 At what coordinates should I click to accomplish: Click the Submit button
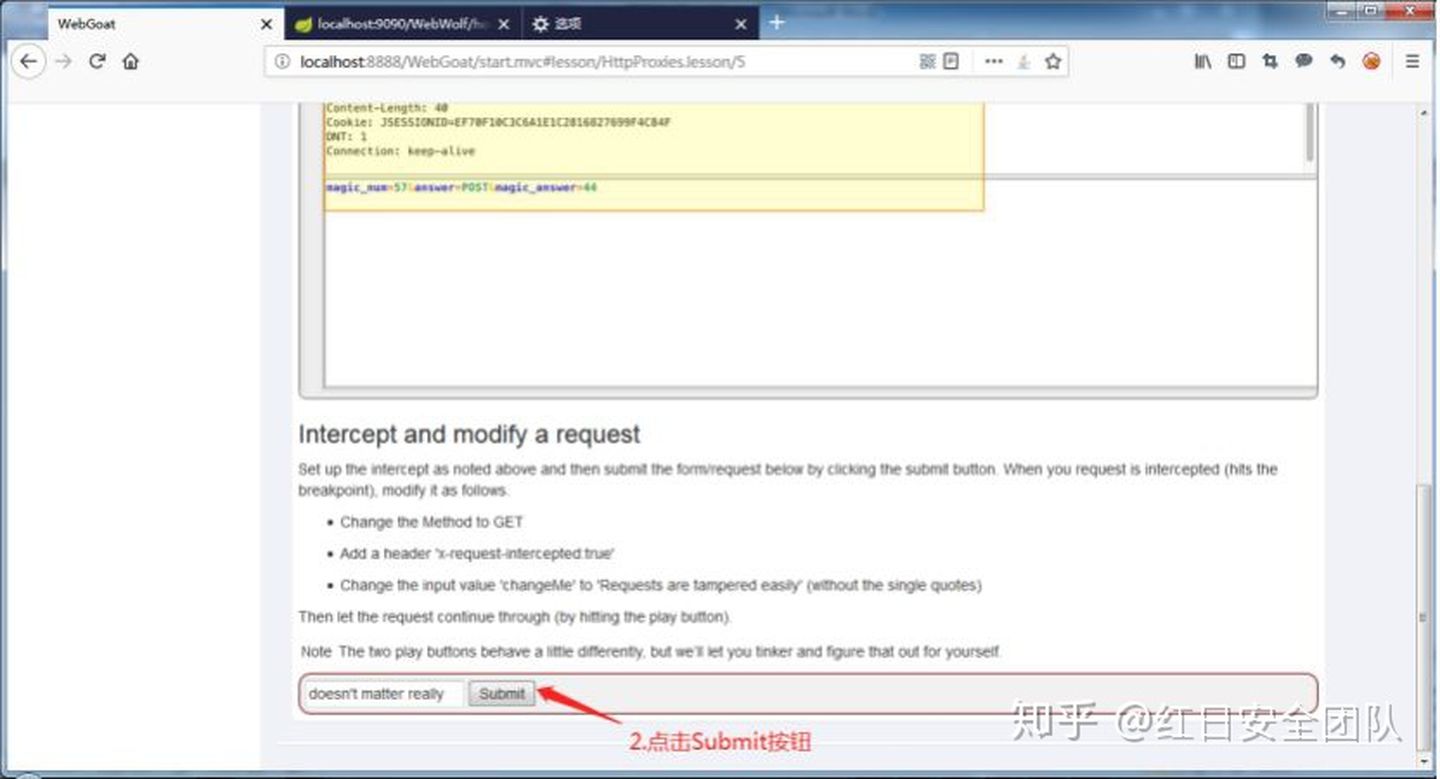(x=502, y=694)
